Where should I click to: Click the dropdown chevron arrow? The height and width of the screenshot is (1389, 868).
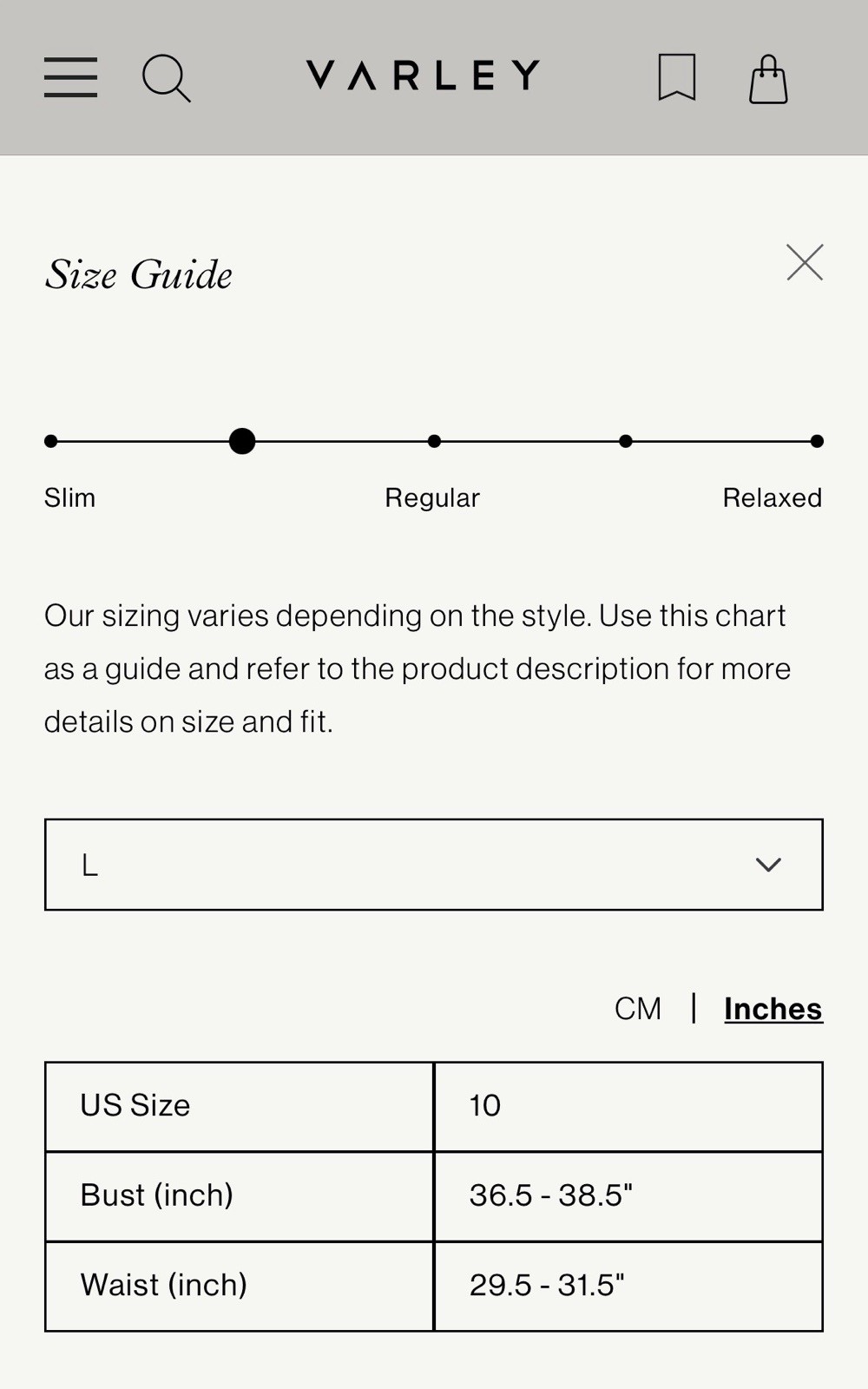coord(768,865)
